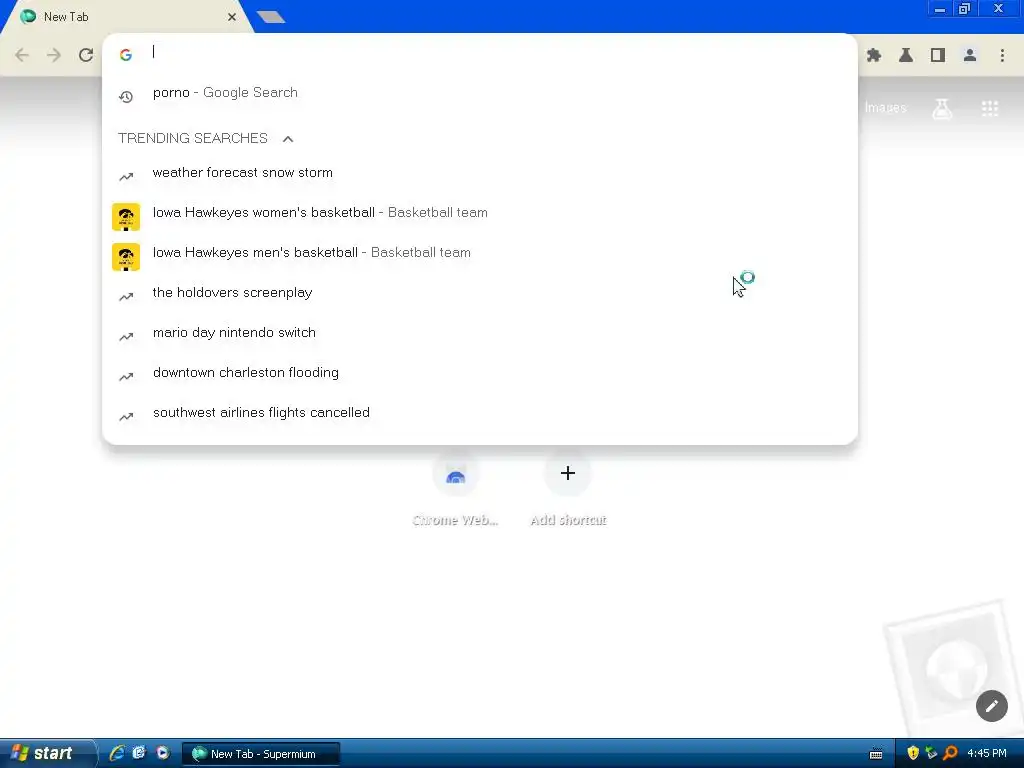1024x768 pixels.
Task: Open the profile avatar menu
Action: 970,56
